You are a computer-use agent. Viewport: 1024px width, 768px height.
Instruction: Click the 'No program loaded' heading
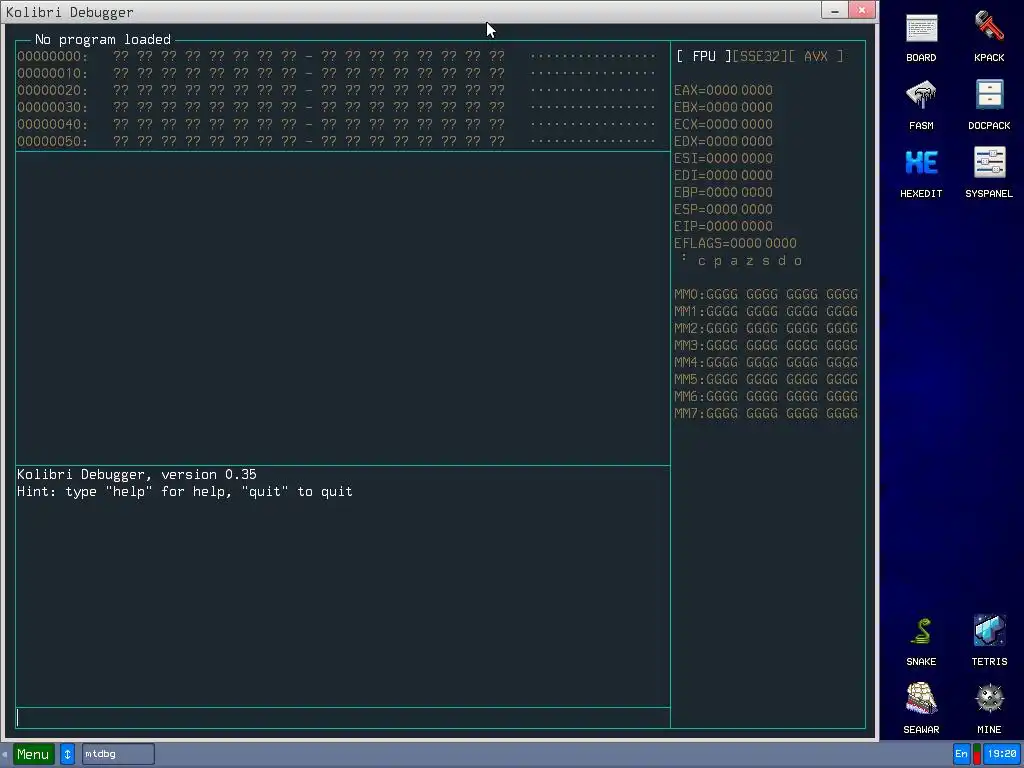pyautogui.click(x=103, y=40)
